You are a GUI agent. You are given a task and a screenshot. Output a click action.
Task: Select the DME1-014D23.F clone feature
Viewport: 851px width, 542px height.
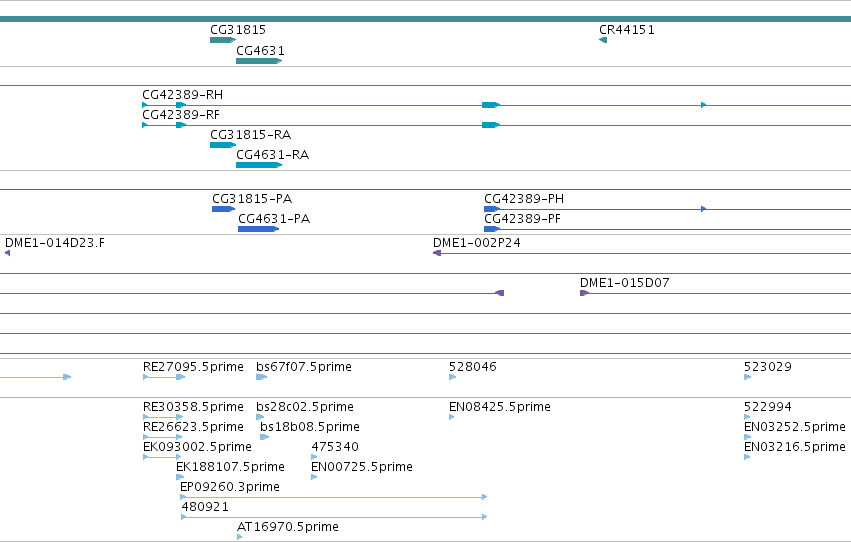coord(8,253)
